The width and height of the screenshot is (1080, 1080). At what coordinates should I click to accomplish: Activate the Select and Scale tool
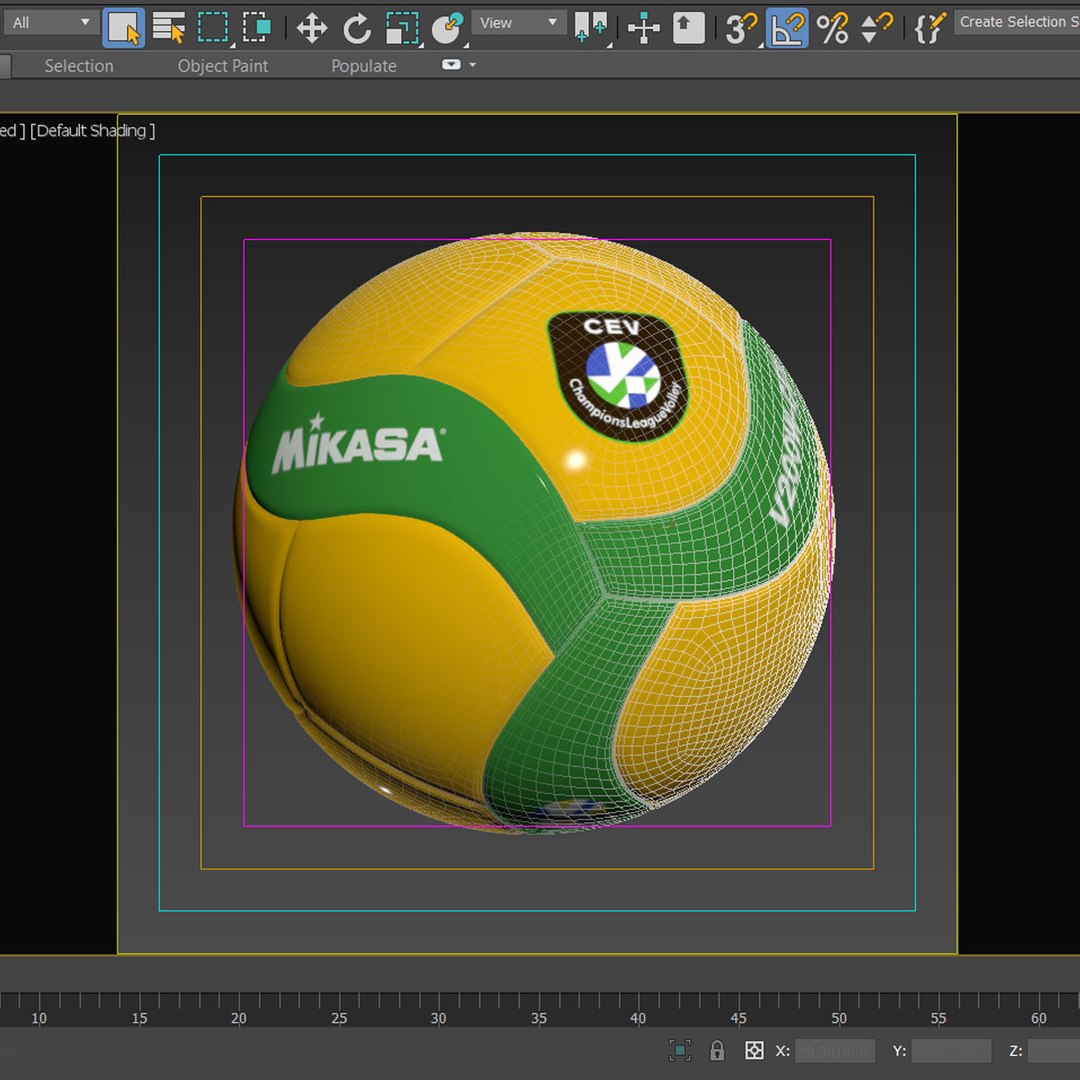coord(402,28)
